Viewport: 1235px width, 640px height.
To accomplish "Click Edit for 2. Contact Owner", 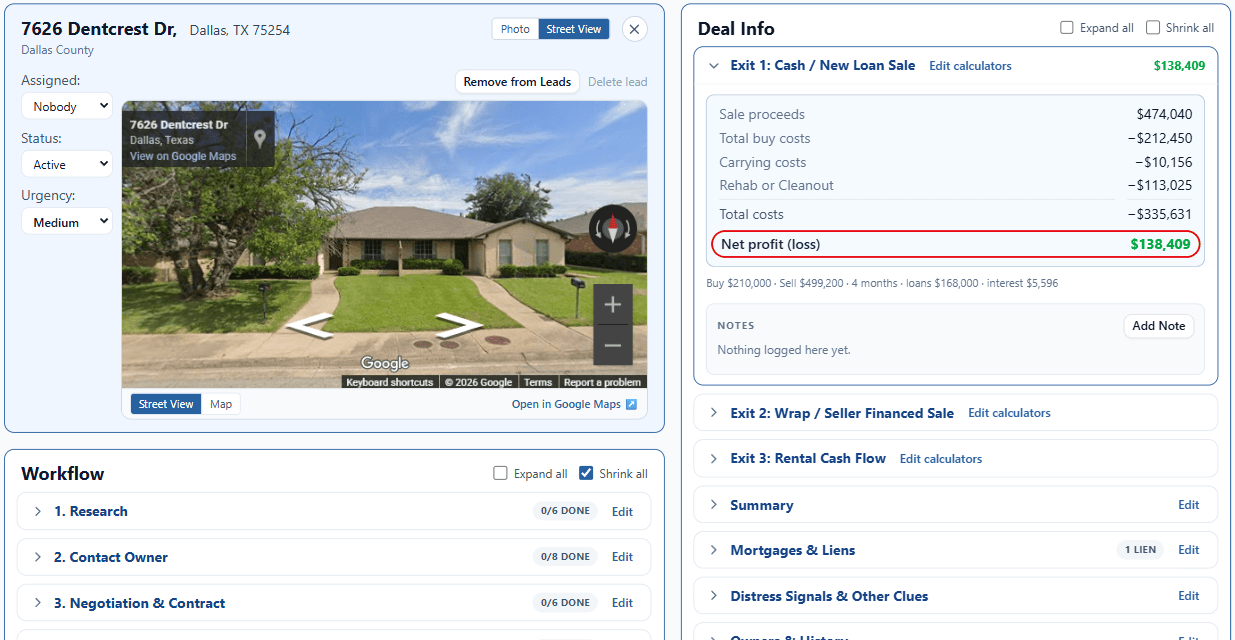I will pyautogui.click(x=622, y=557).
